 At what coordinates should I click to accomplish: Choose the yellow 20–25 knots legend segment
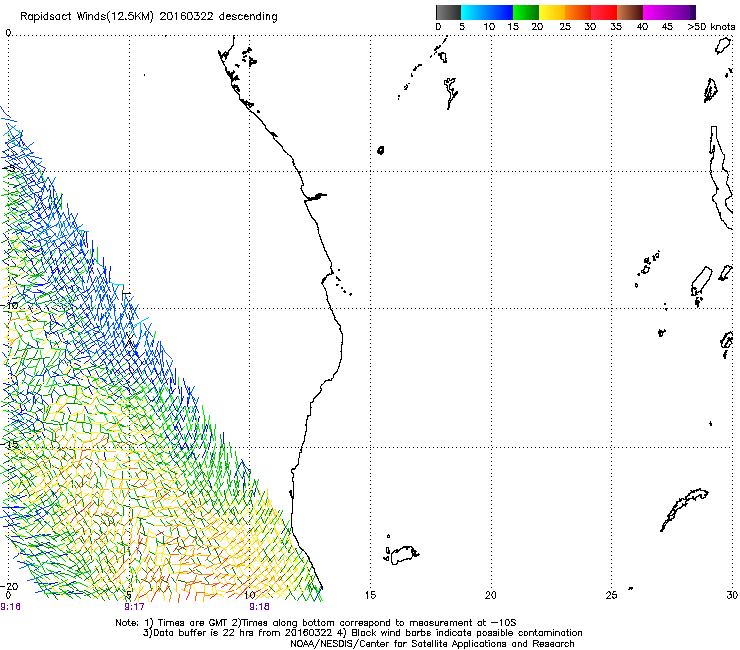[552, 12]
